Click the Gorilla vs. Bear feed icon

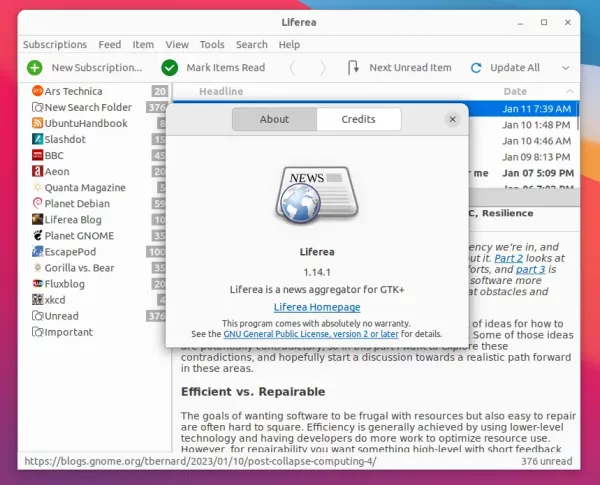pyautogui.click(x=37, y=268)
